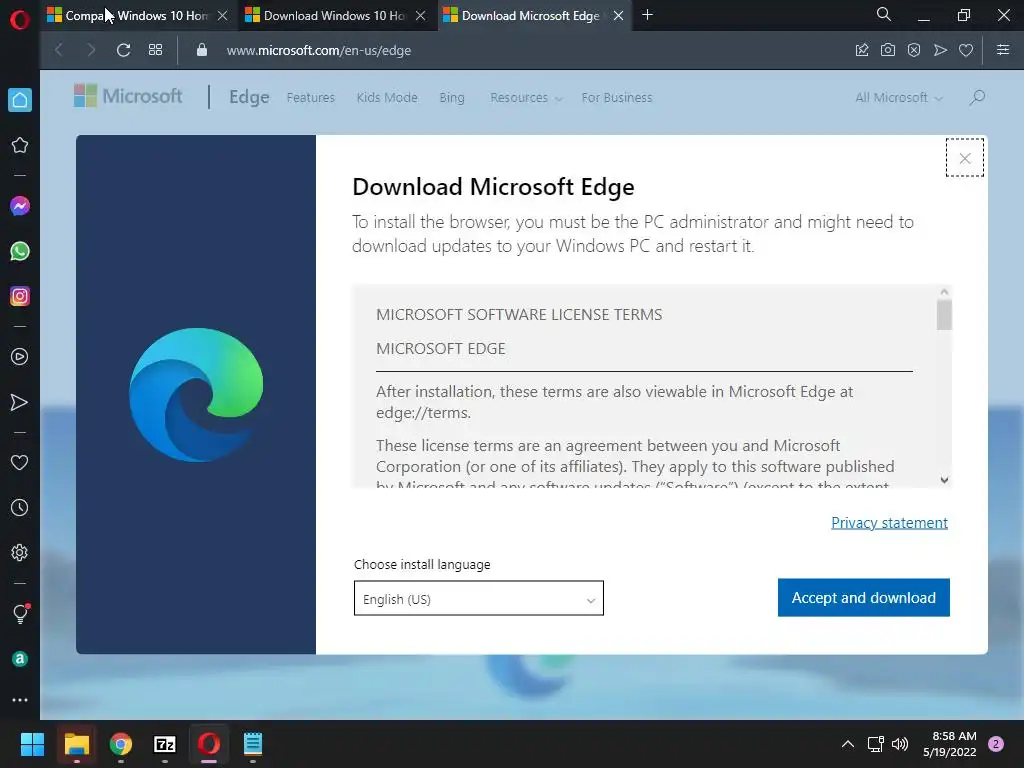
Task: Click the browser Back arrow
Action: click(59, 50)
